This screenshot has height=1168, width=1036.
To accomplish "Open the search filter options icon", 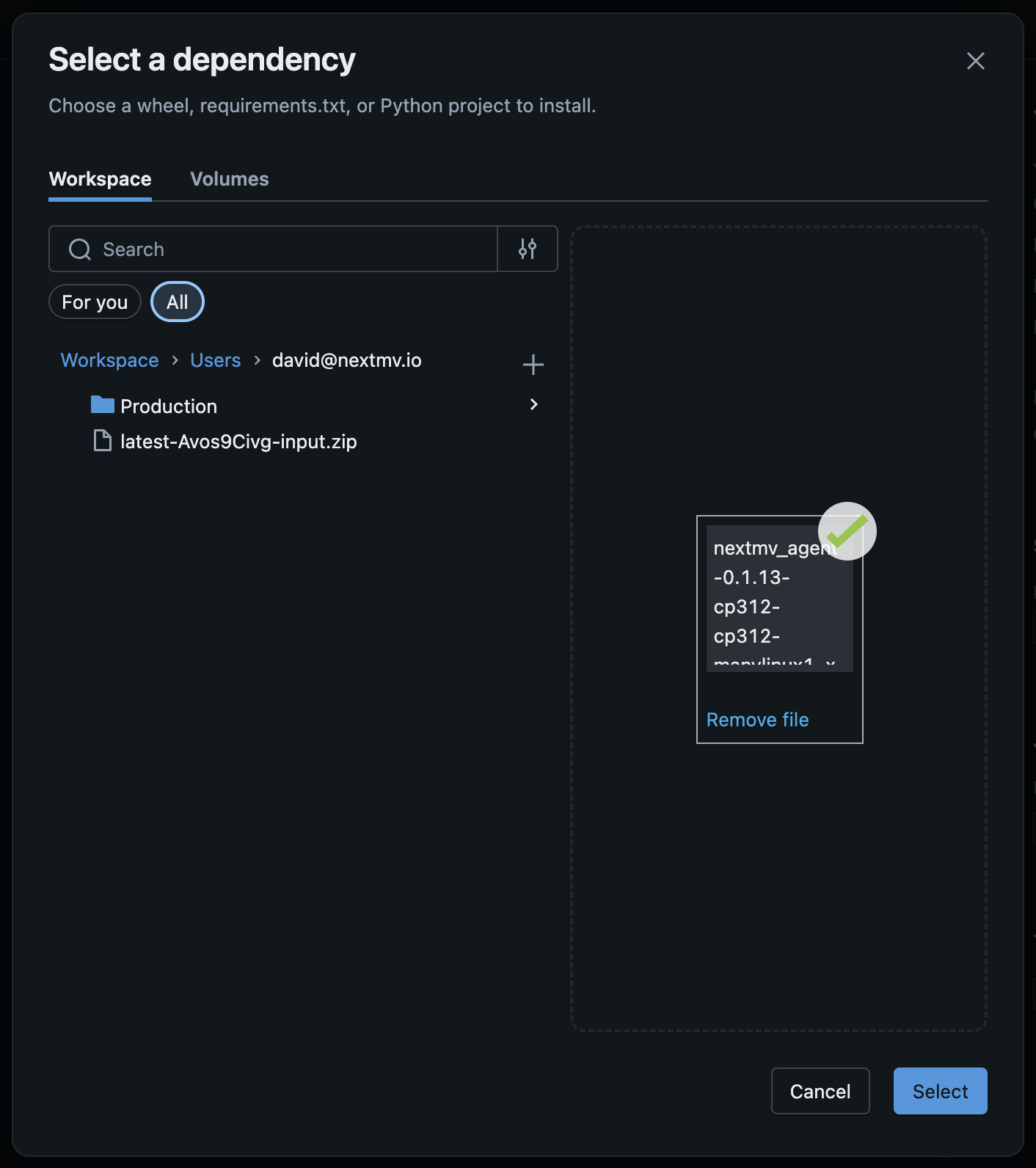I will (527, 249).
